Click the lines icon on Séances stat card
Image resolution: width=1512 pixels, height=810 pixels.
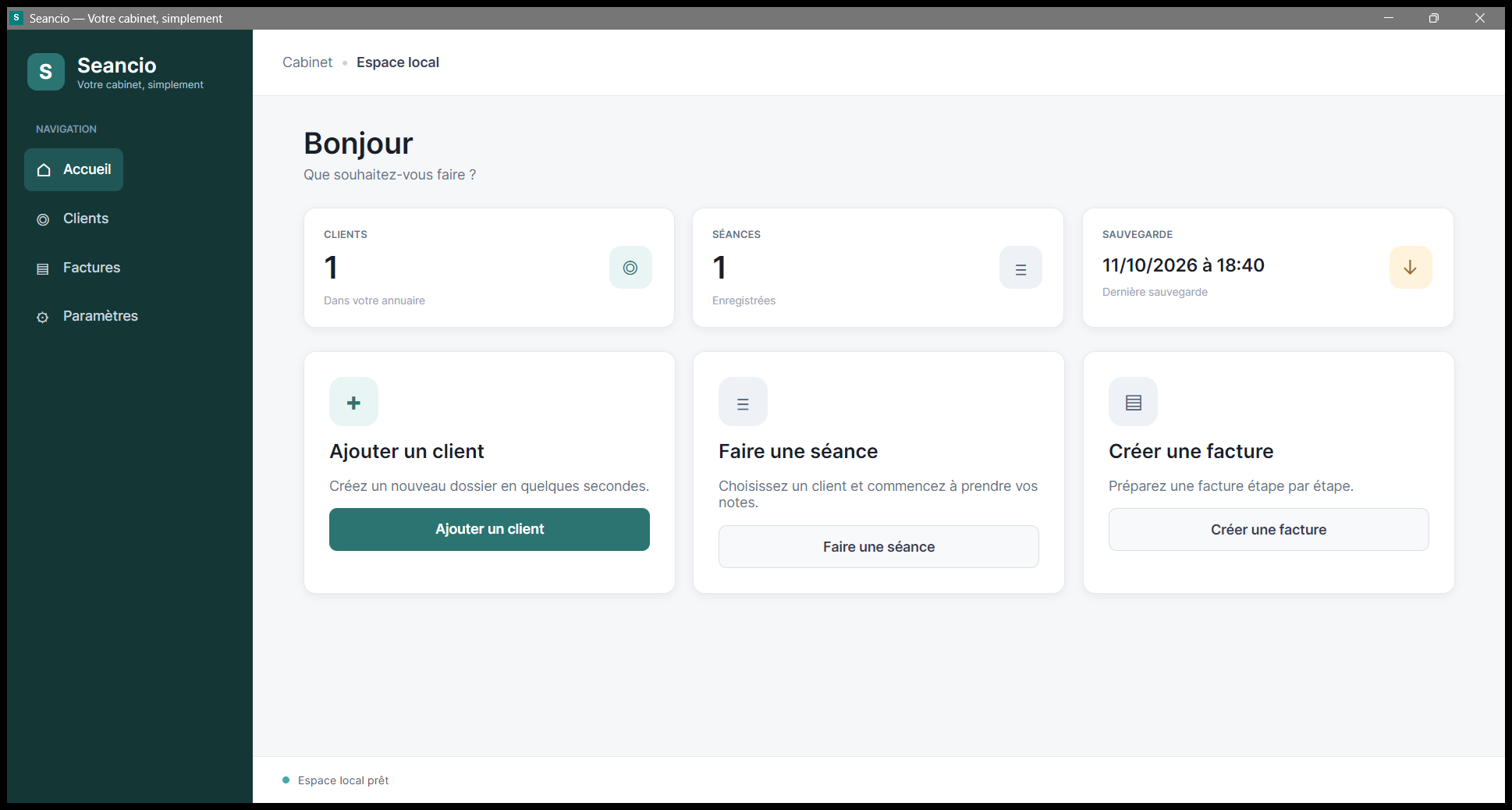pyautogui.click(x=1020, y=268)
